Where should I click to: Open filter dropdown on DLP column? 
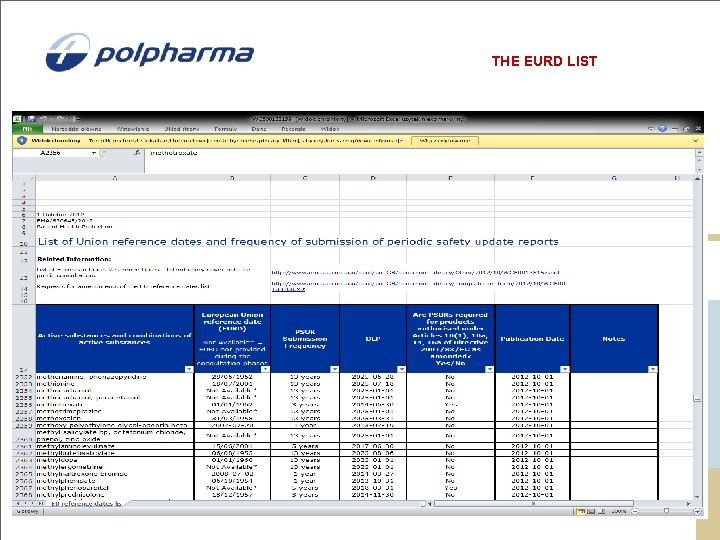coord(401,369)
